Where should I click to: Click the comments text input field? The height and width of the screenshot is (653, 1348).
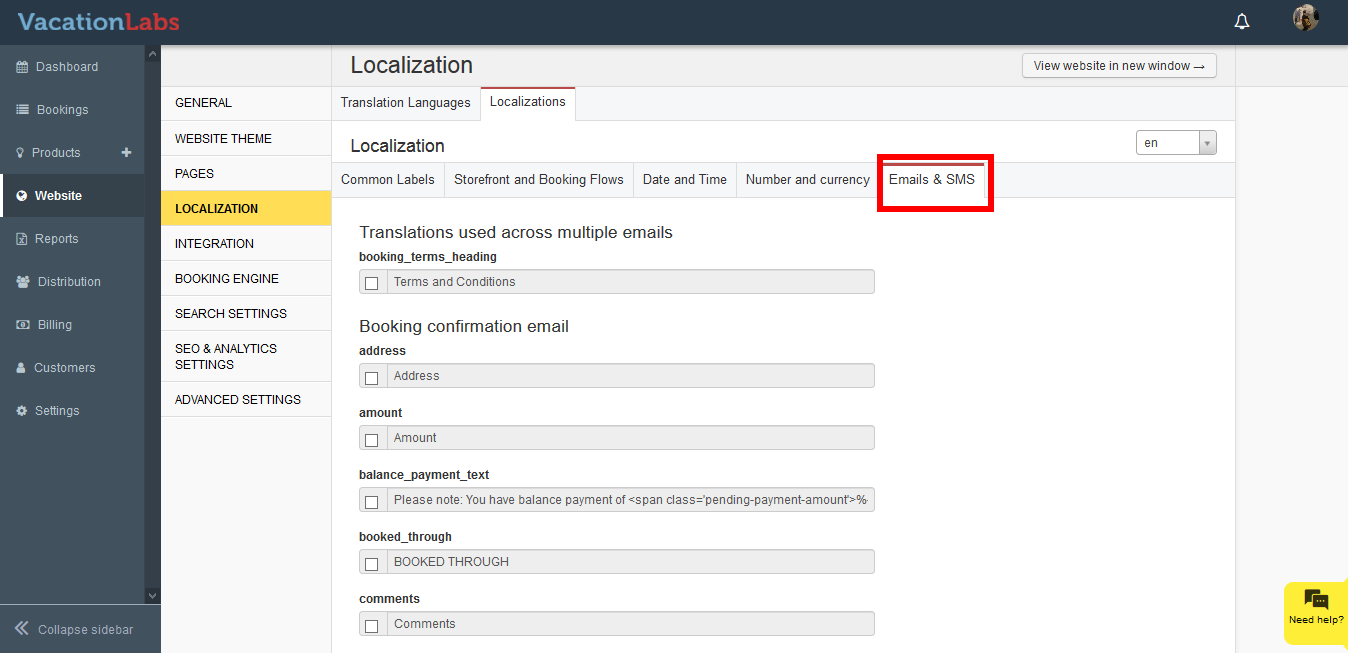coord(630,624)
